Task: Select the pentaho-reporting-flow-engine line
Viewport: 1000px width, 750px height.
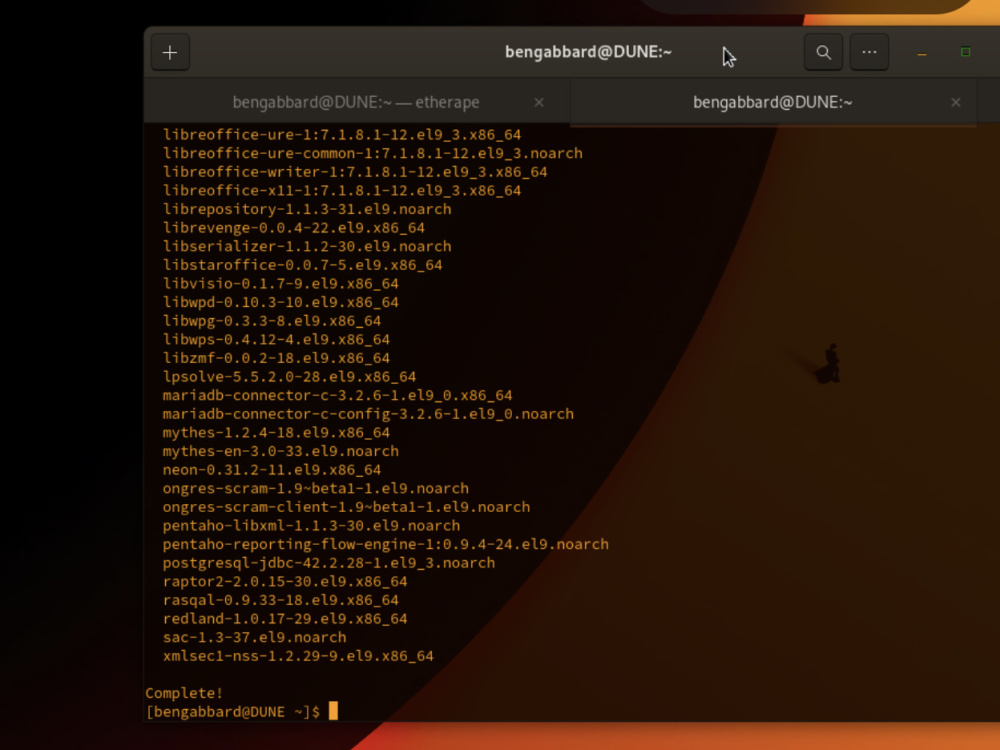Action: [x=387, y=543]
